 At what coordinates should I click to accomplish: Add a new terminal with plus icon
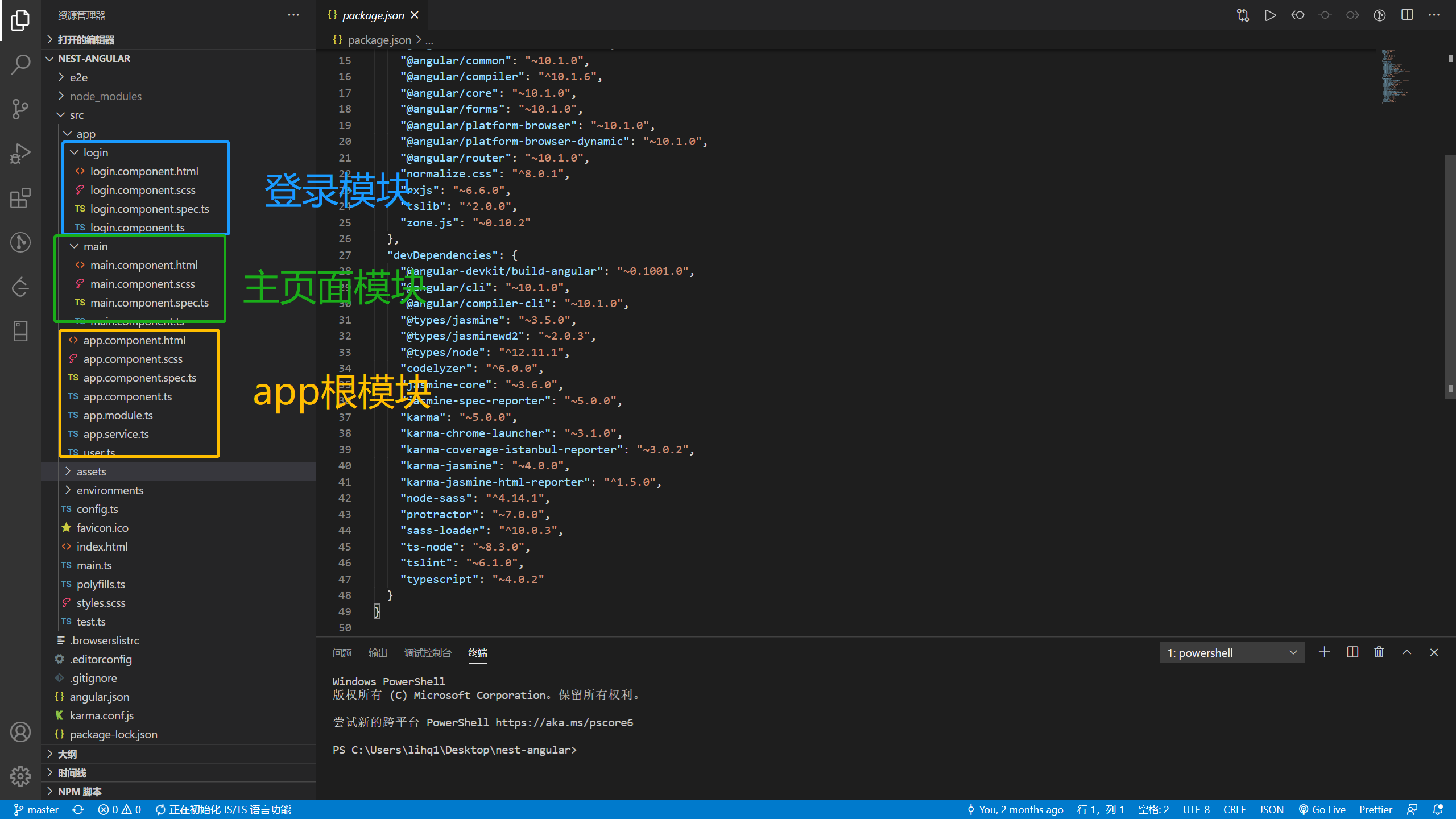1325,652
